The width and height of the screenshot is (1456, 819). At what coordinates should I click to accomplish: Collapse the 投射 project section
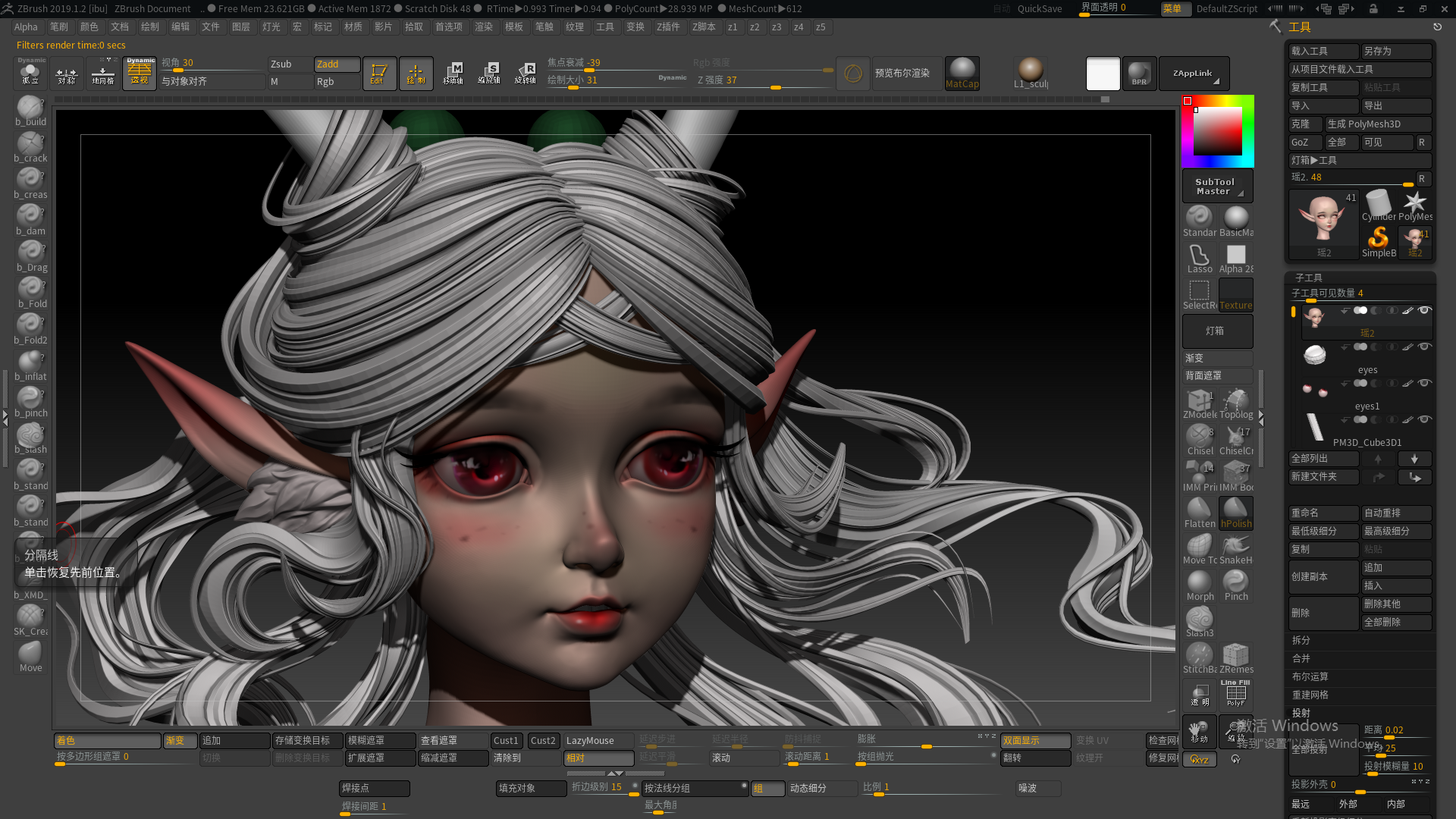(1301, 713)
